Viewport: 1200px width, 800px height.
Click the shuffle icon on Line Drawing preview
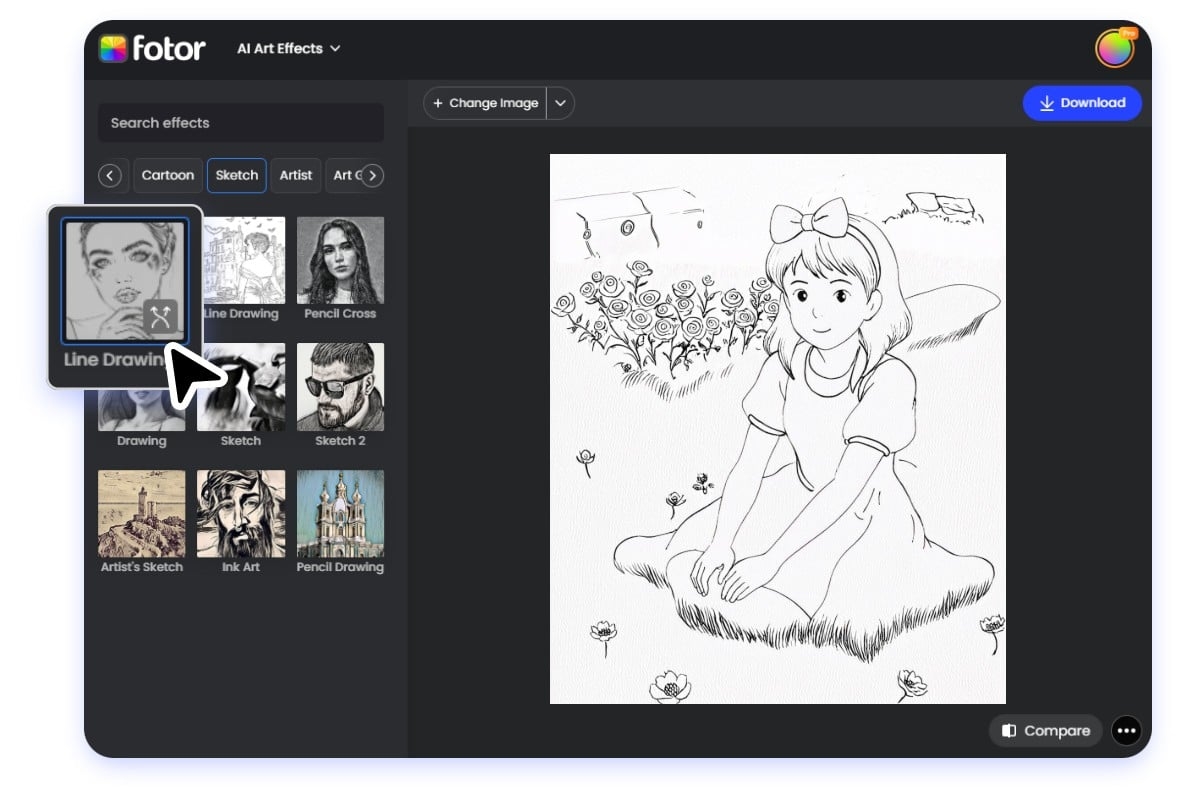pos(159,316)
